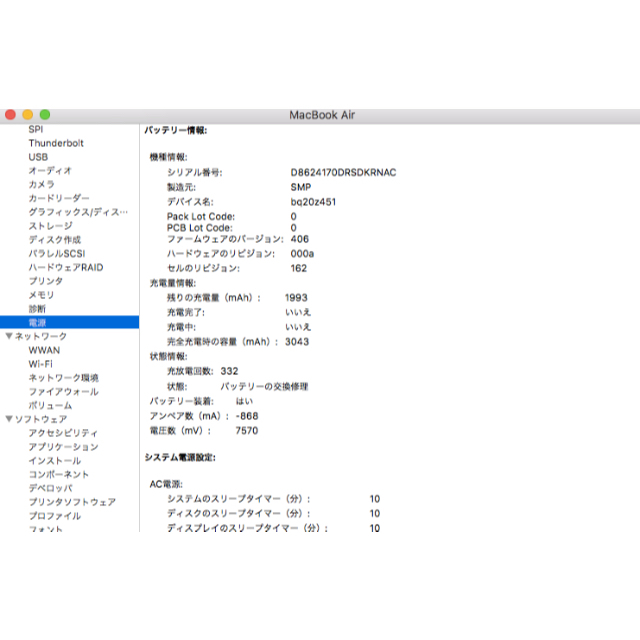Screen dimensions: 640x640
Task: Click the 充電量情報 subheading
Action: (173, 283)
